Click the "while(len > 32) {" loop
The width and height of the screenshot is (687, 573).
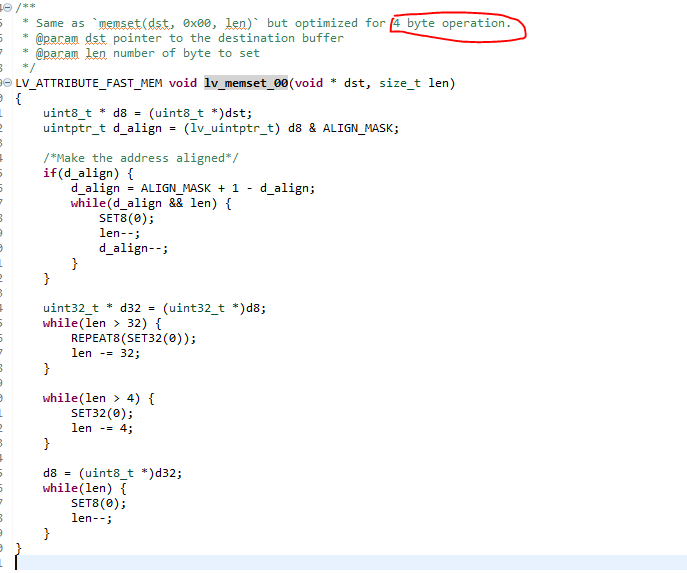coord(102,323)
